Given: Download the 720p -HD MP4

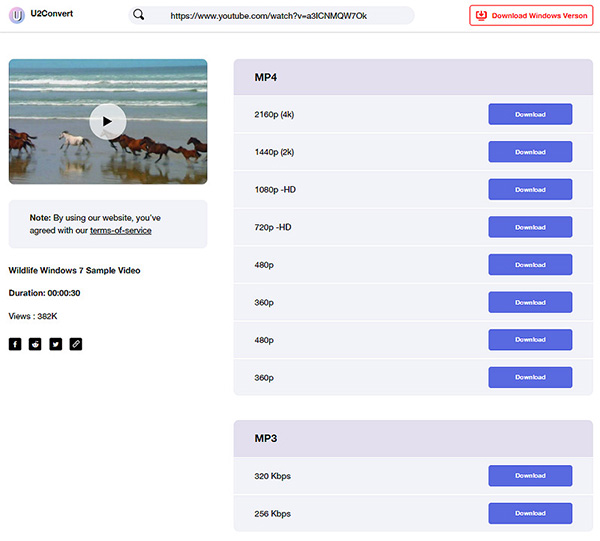Looking at the screenshot, I should 530,227.
